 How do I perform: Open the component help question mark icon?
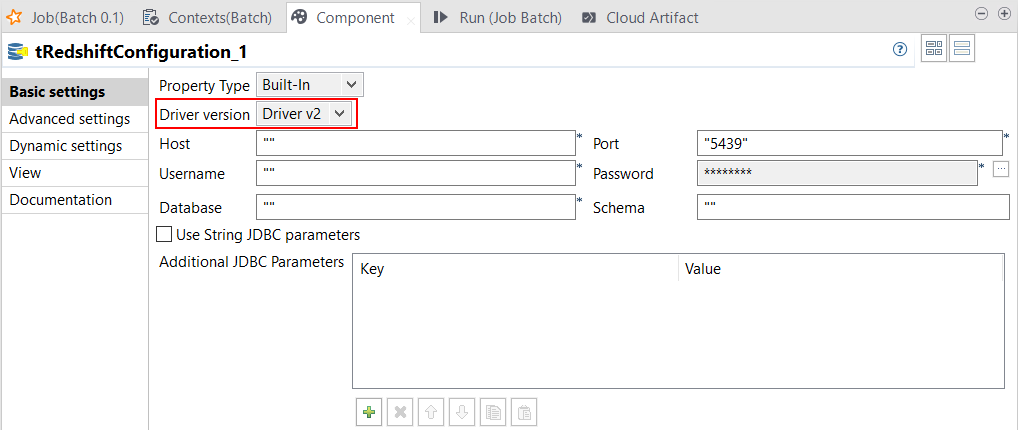click(x=900, y=50)
